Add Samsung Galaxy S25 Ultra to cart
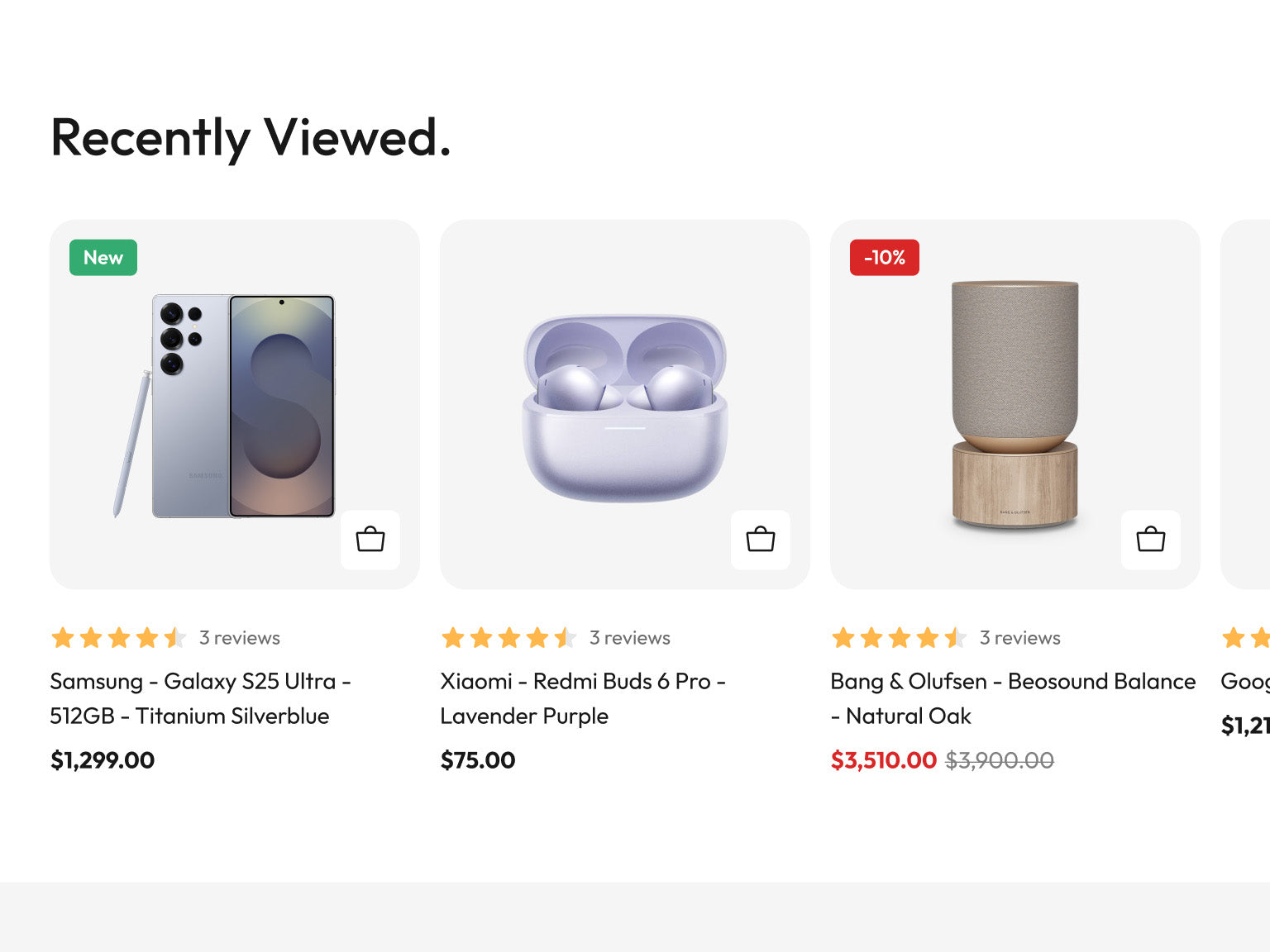 point(370,540)
